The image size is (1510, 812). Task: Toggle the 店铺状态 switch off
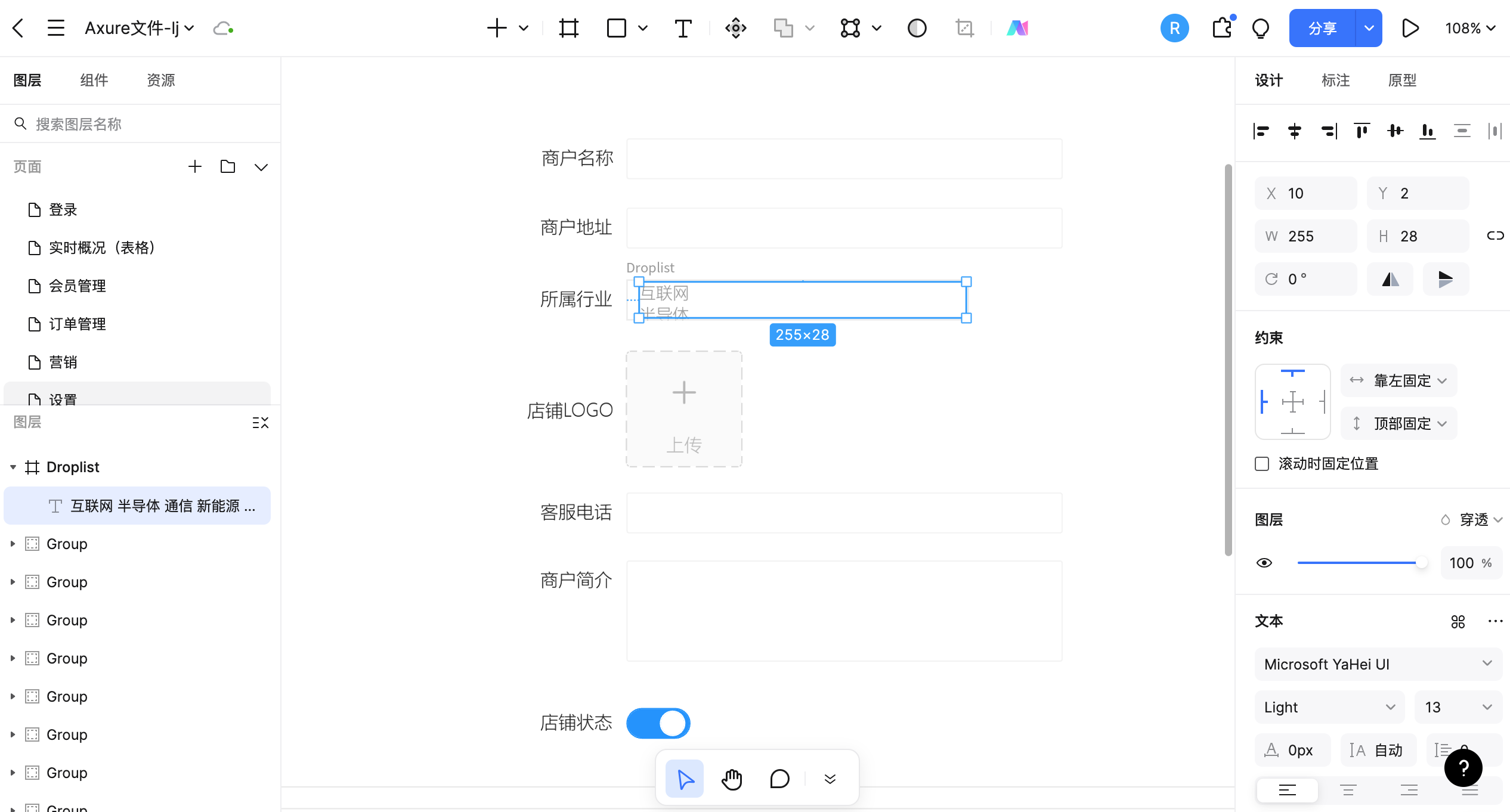click(658, 723)
